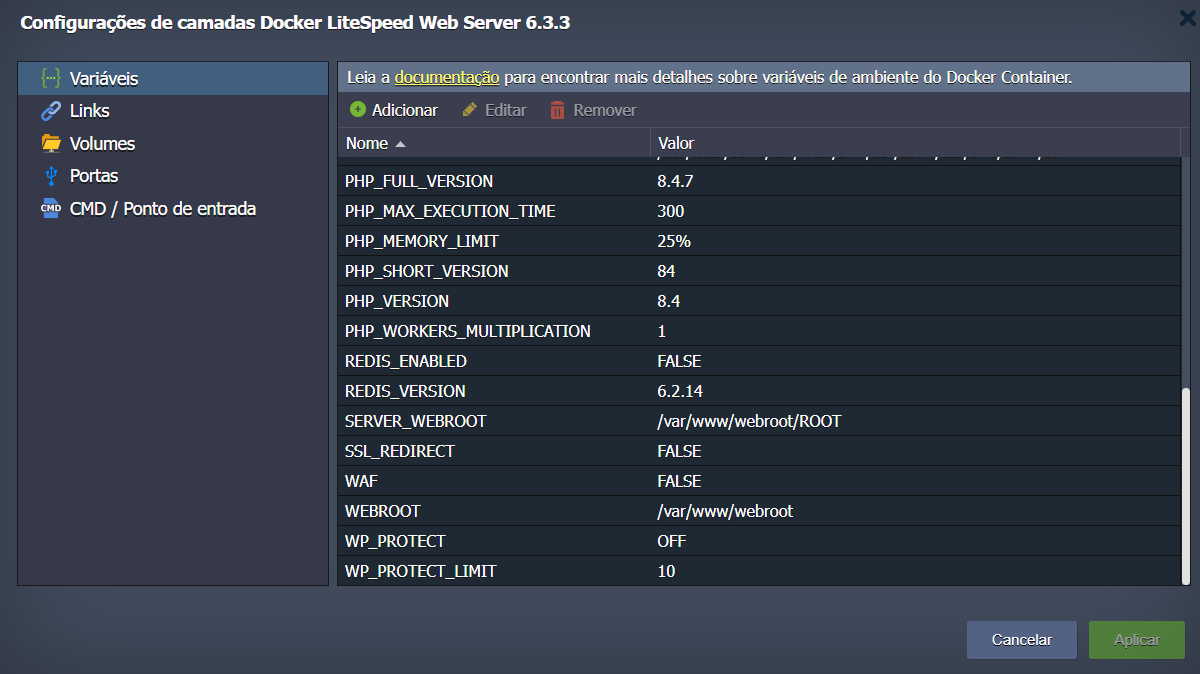Image resolution: width=1200 pixels, height=674 pixels.
Task: Add a new variable with Adicionar
Action: [394, 110]
